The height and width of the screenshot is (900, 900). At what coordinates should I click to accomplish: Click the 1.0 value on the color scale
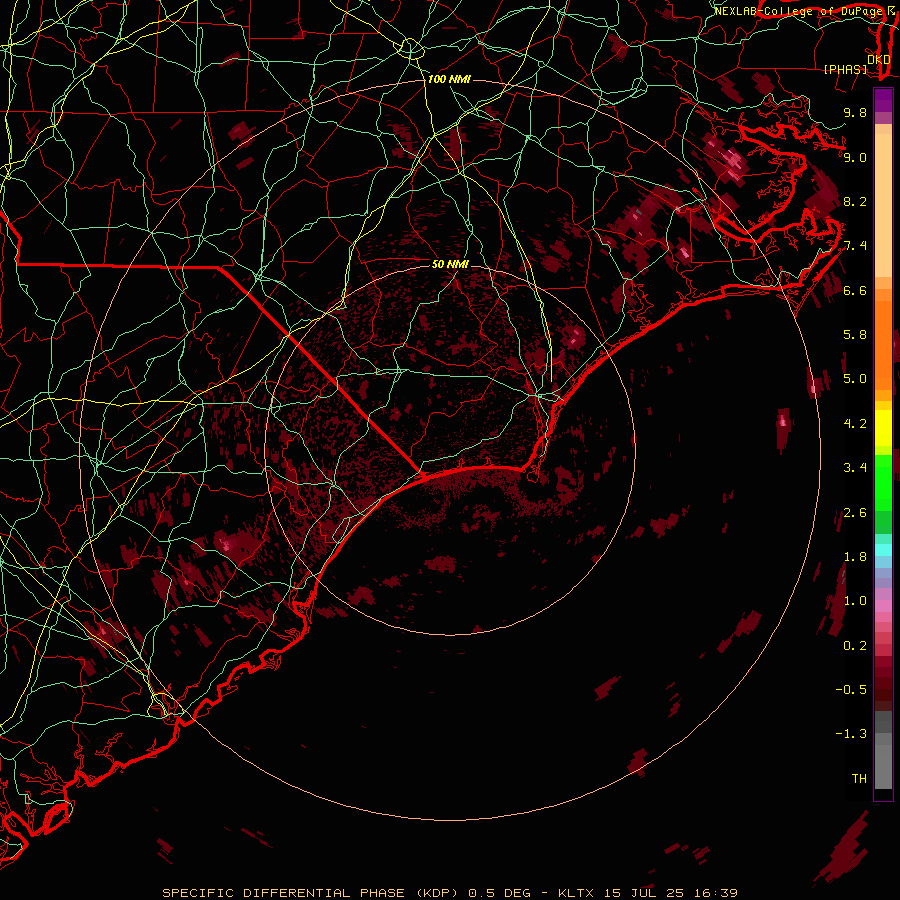[855, 601]
